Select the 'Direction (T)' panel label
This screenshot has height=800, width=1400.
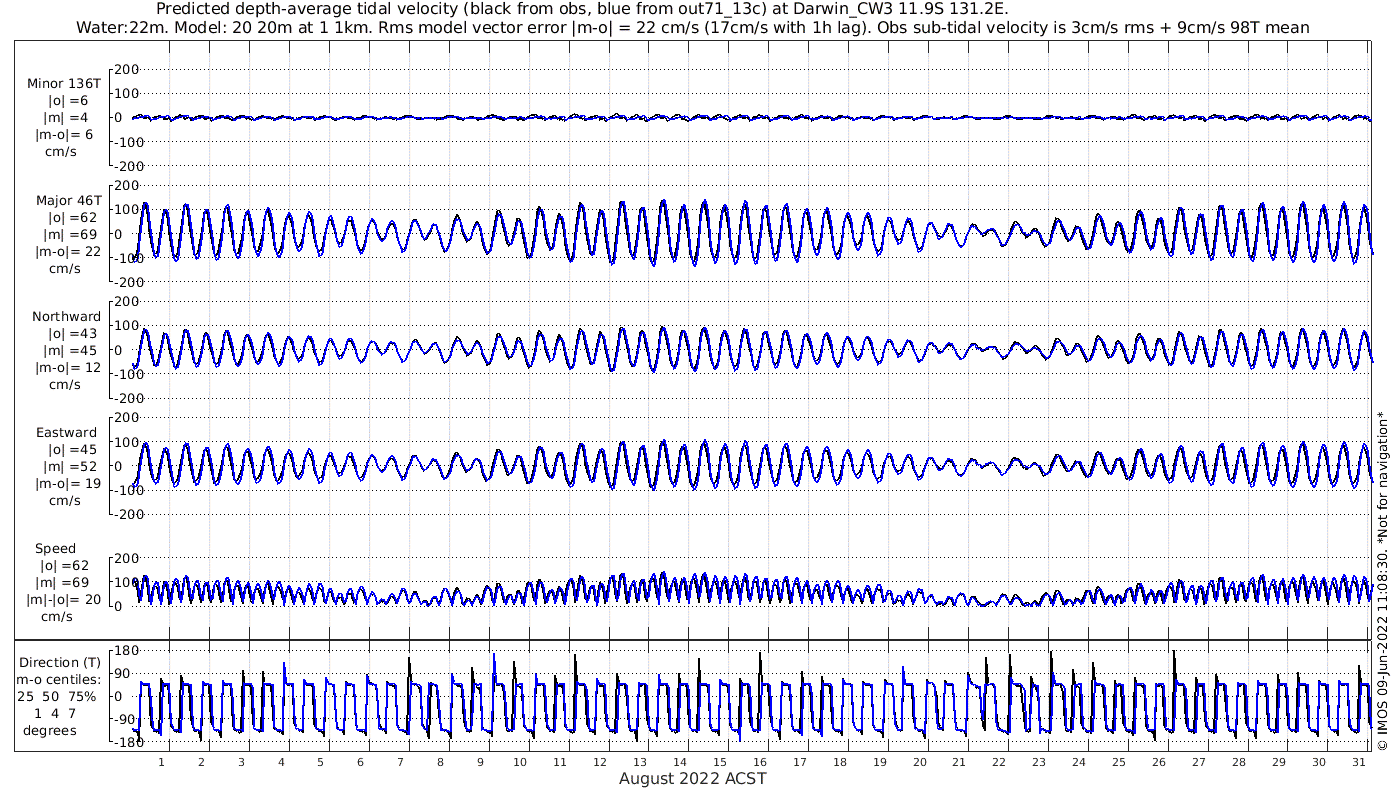coord(60,662)
